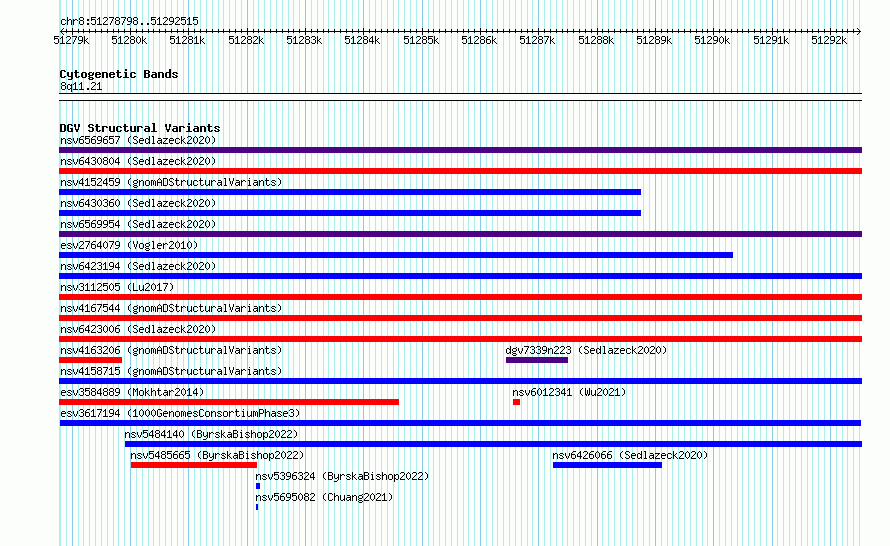This screenshot has width=890, height=546.
Task: Click nsv4167544 (gnomADStructuralVariants) label
Action: [x=171, y=308]
